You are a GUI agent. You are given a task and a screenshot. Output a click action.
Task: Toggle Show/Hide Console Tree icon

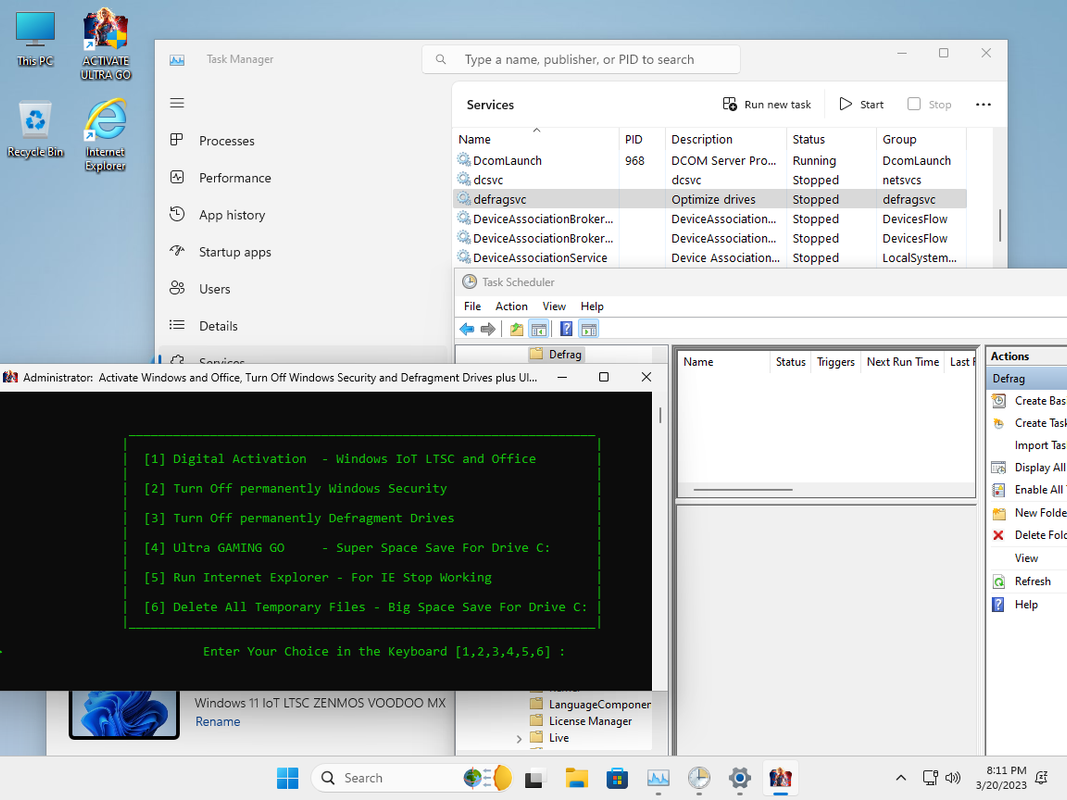538,329
